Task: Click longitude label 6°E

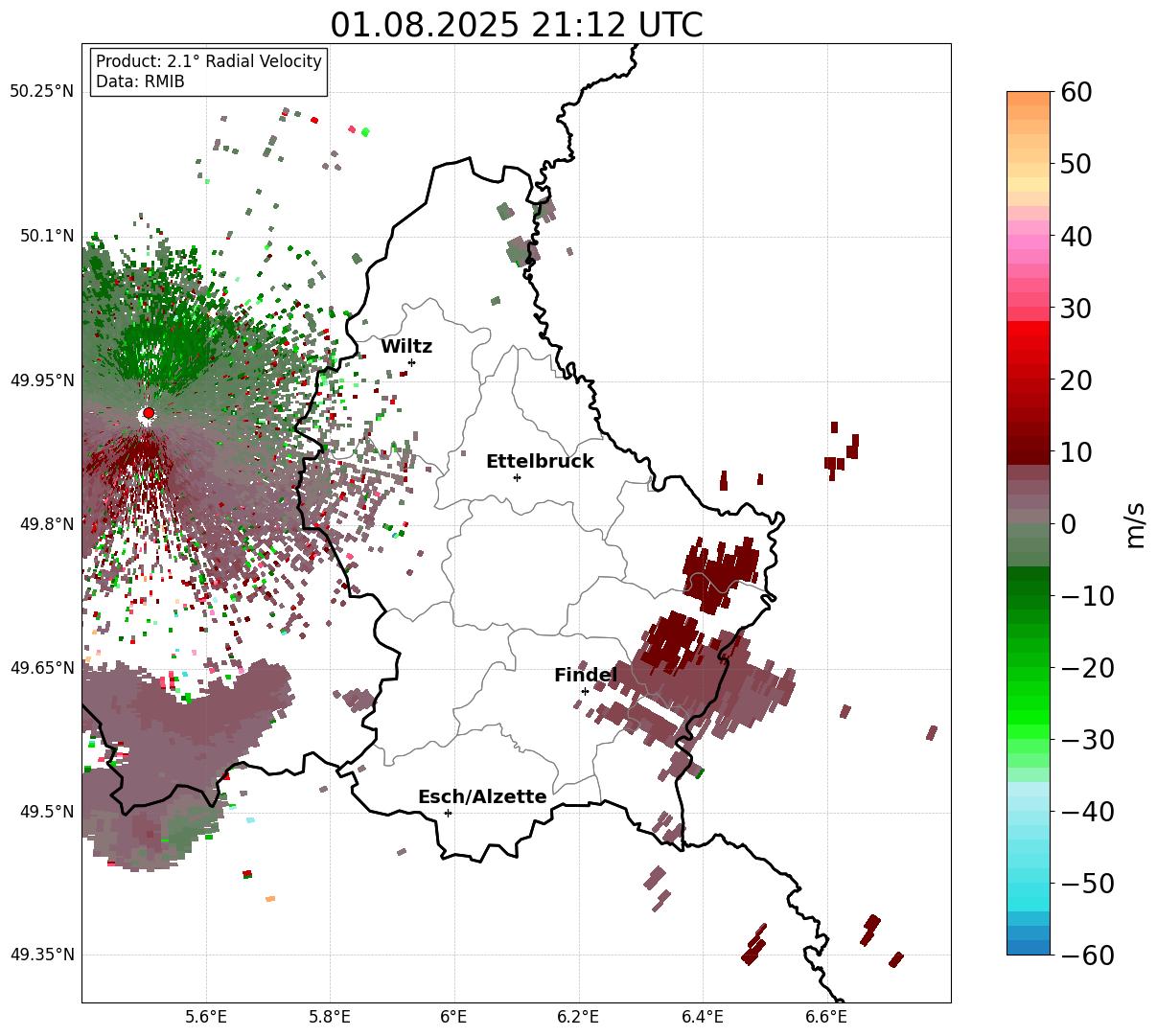Action: (454, 1018)
